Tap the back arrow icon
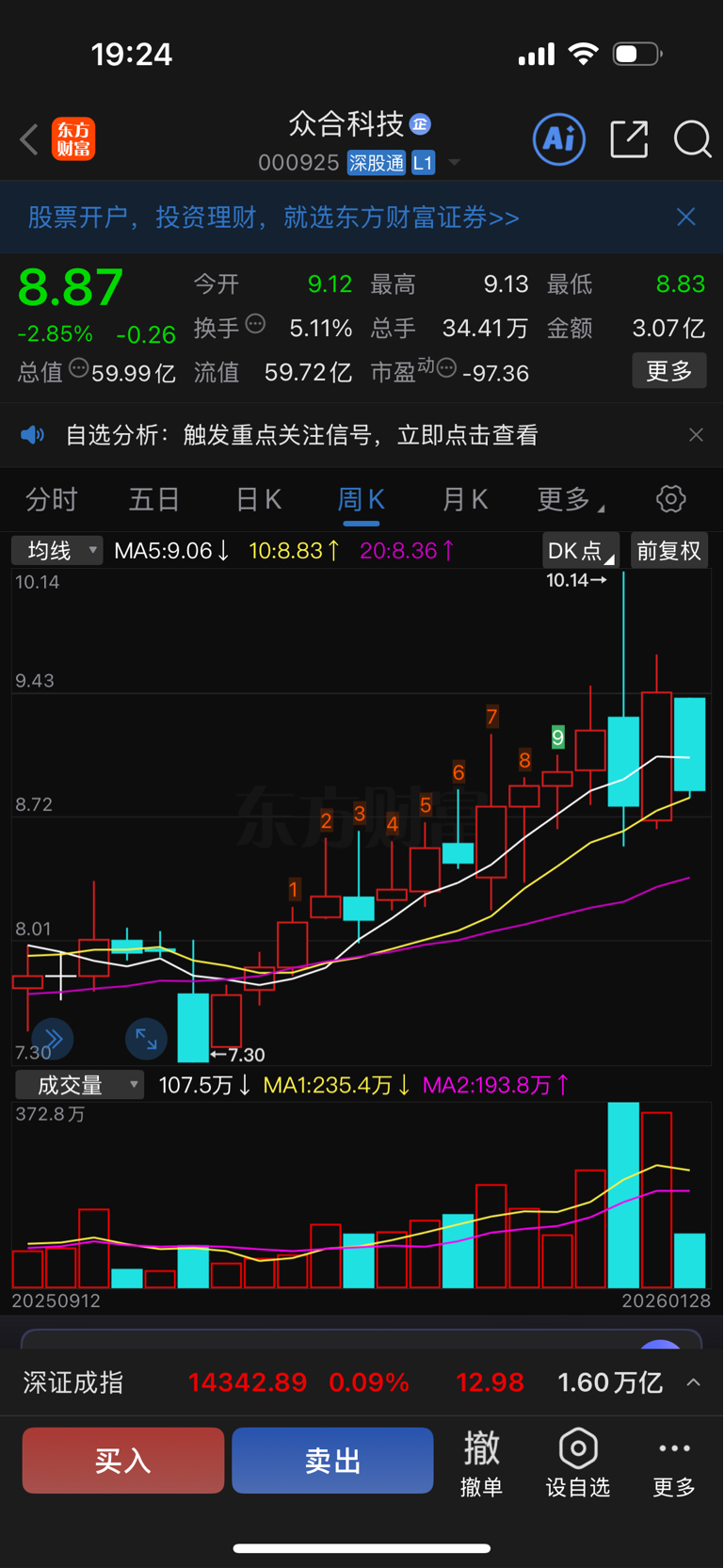The height and width of the screenshot is (1568, 724). tap(29, 140)
